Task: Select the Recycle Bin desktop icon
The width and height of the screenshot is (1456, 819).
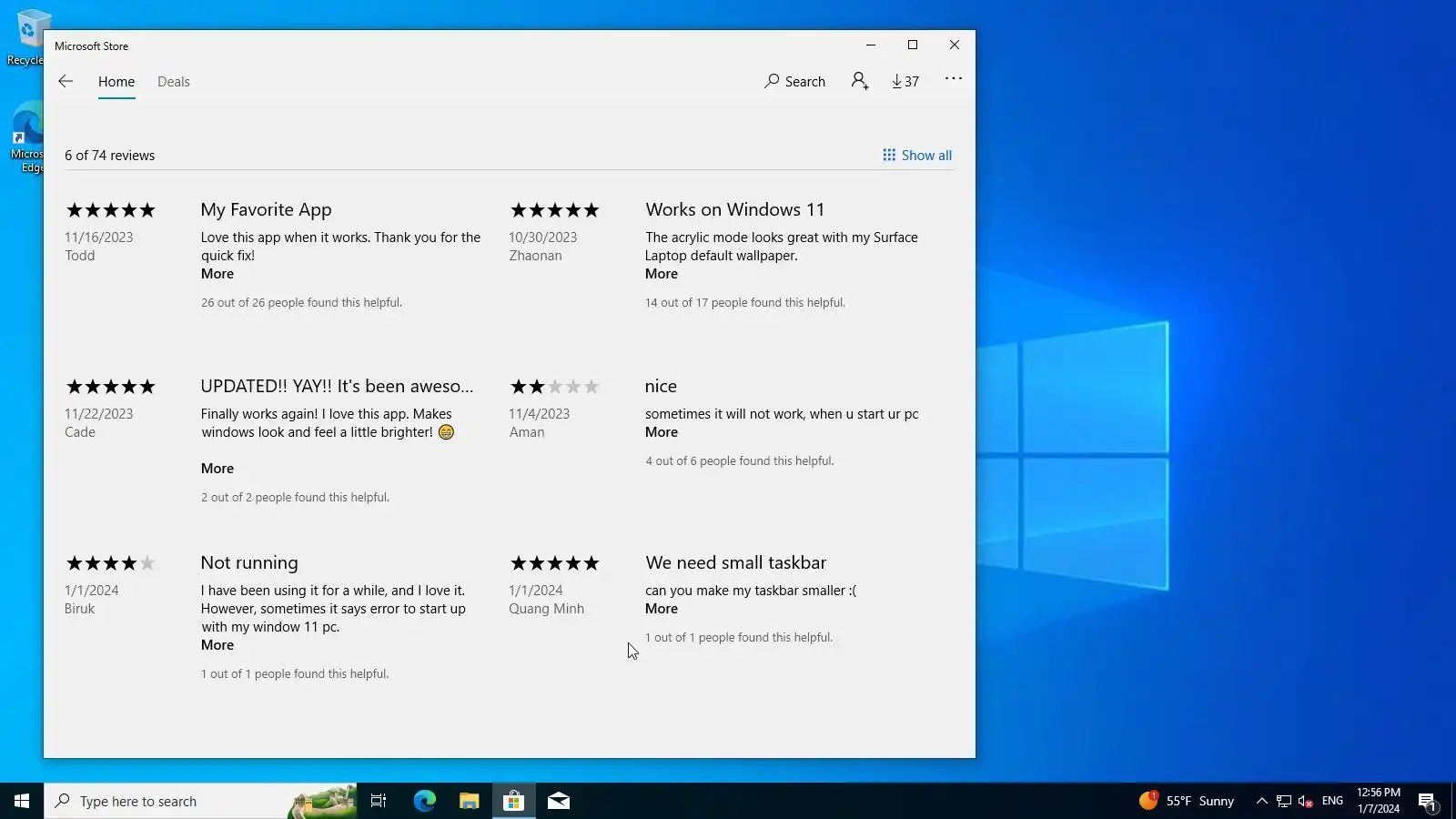Action: click(25, 38)
